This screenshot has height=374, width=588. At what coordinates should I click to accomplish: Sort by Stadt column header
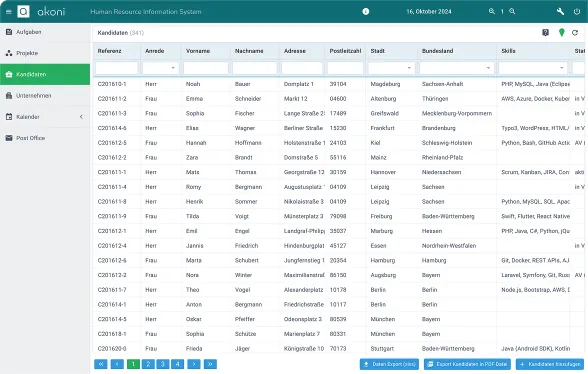(378, 51)
